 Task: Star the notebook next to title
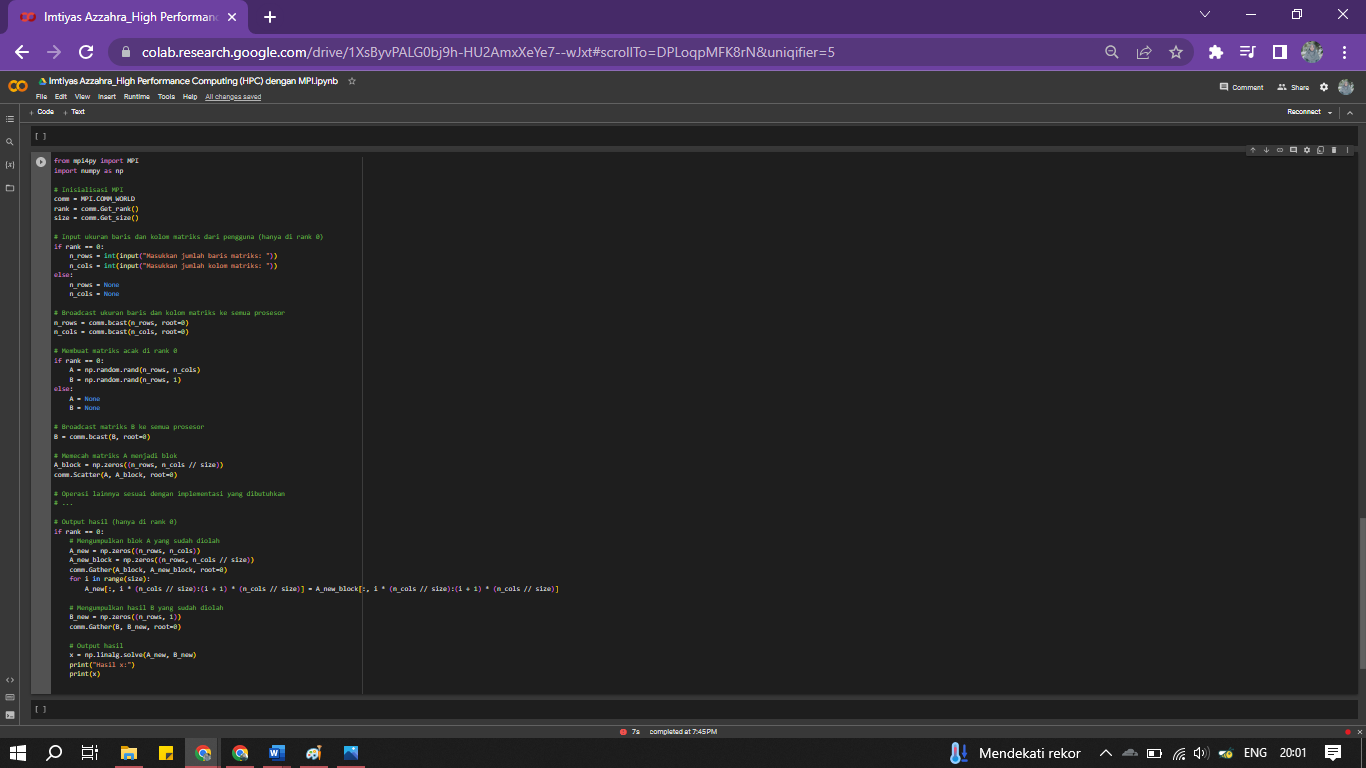[x=352, y=81]
